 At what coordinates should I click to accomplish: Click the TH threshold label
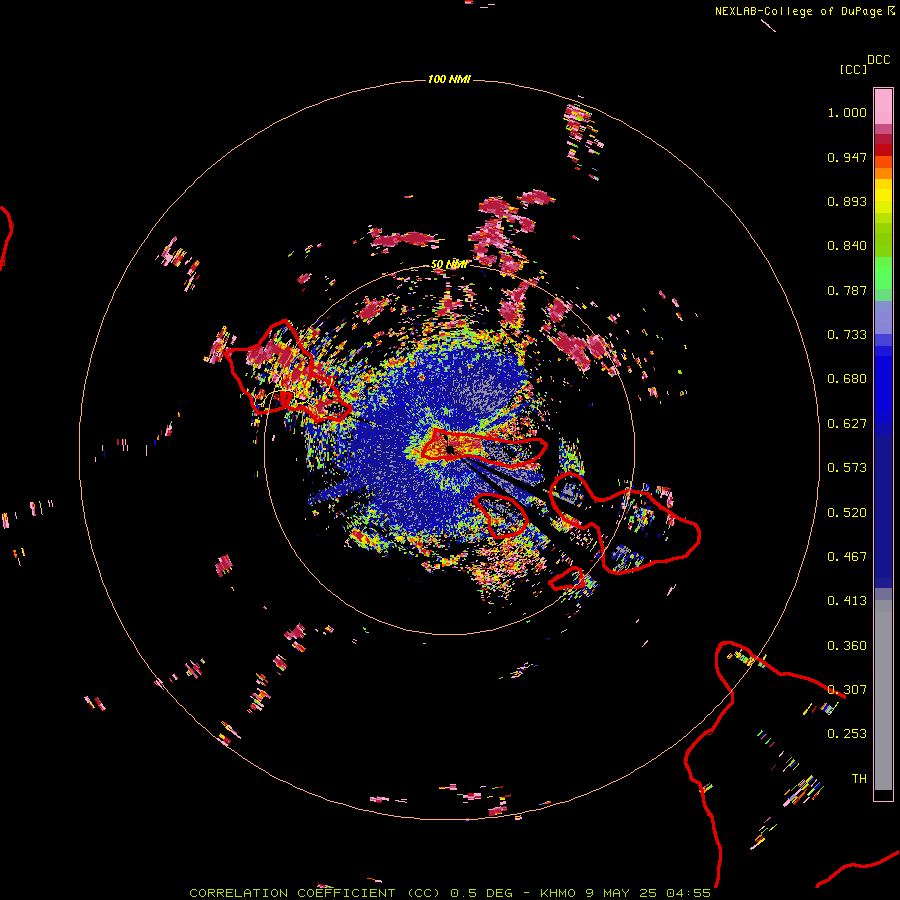(859, 779)
